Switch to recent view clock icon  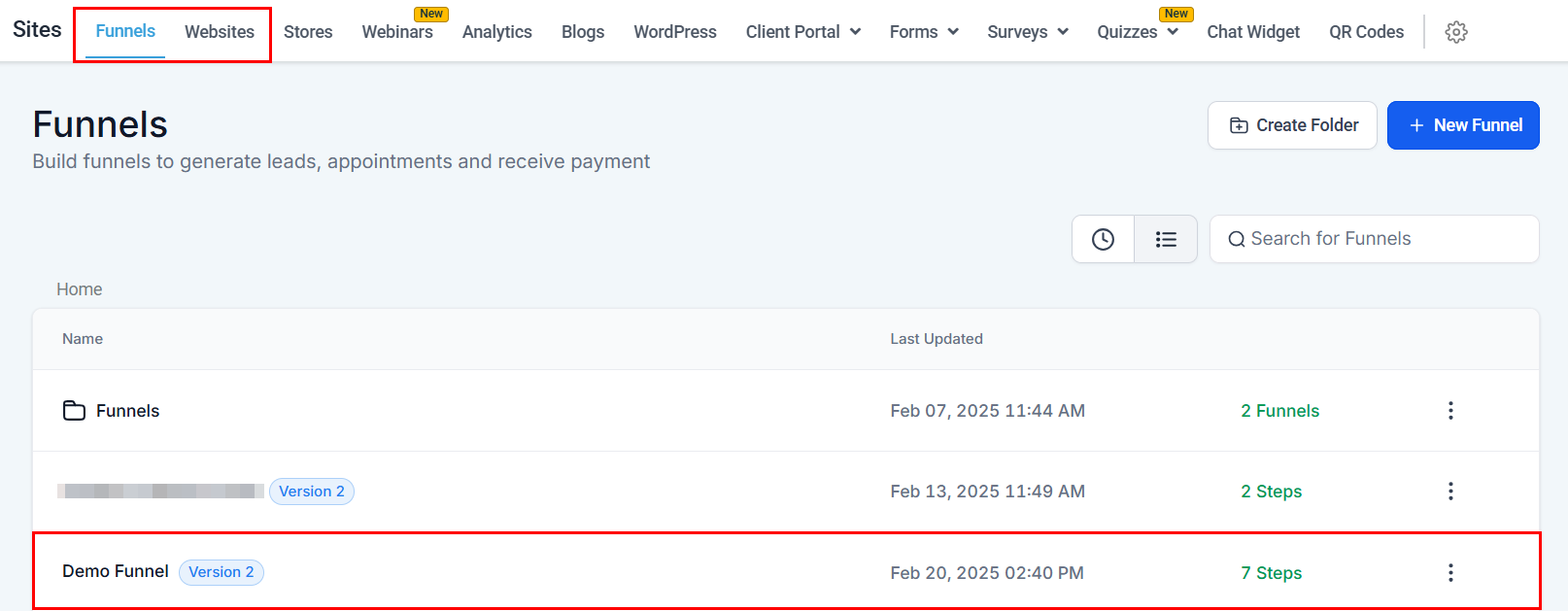click(1103, 239)
